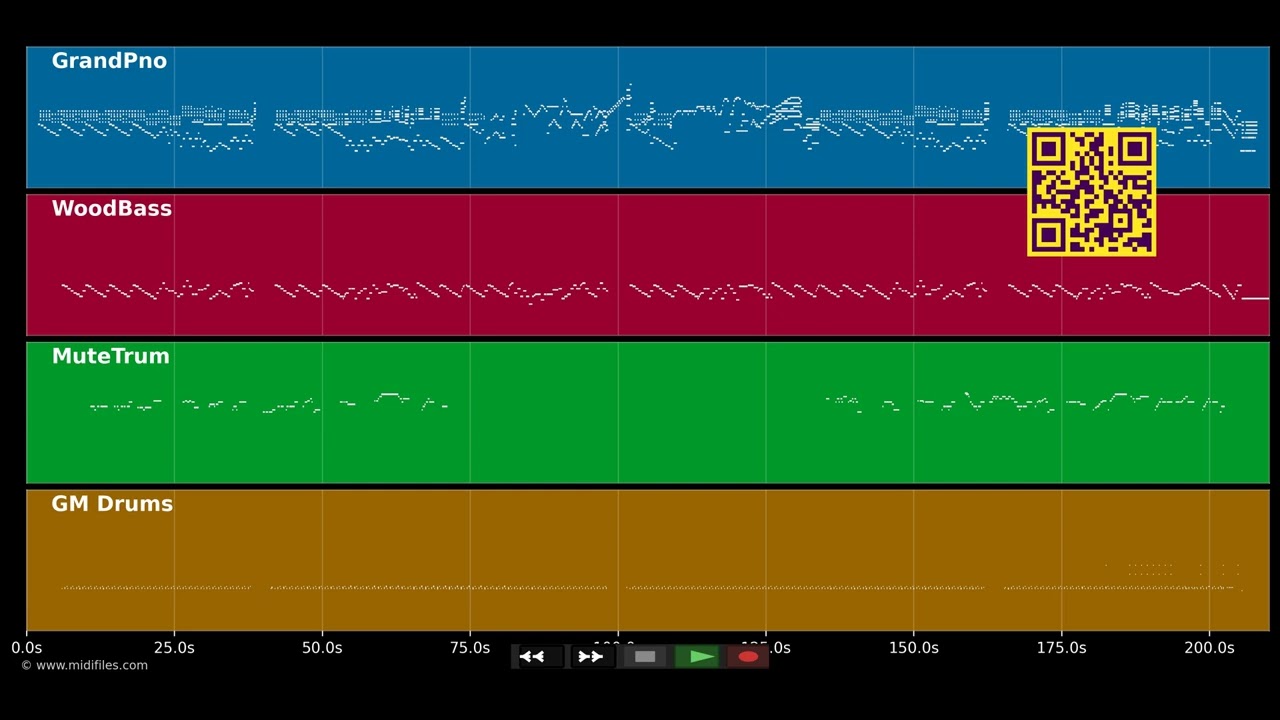The height and width of the screenshot is (720, 1280).
Task: Click the fast-forward playback button
Action: 592,657
